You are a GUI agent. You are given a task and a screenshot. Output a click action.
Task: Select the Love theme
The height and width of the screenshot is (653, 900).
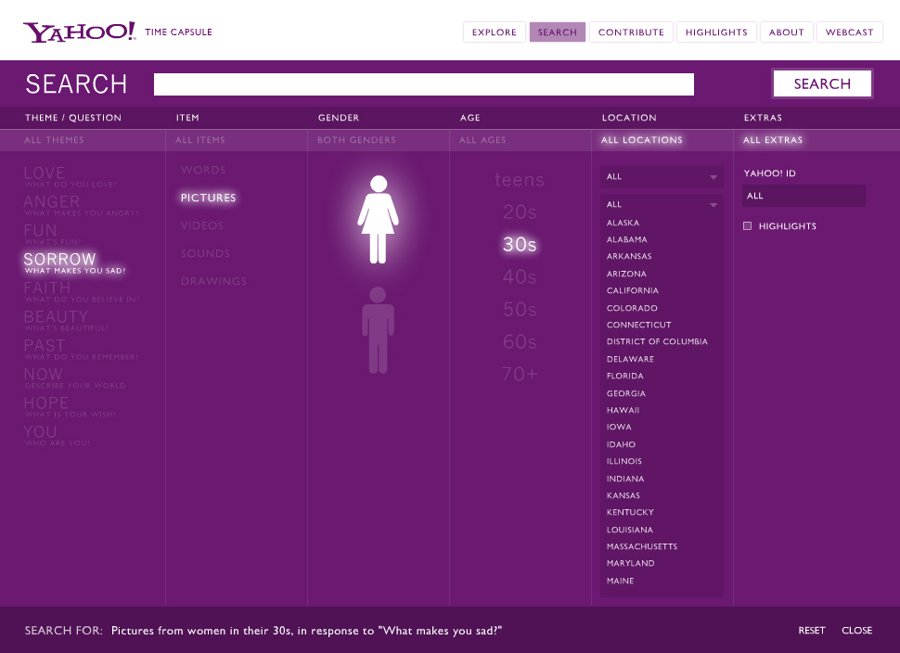tap(45, 174)
